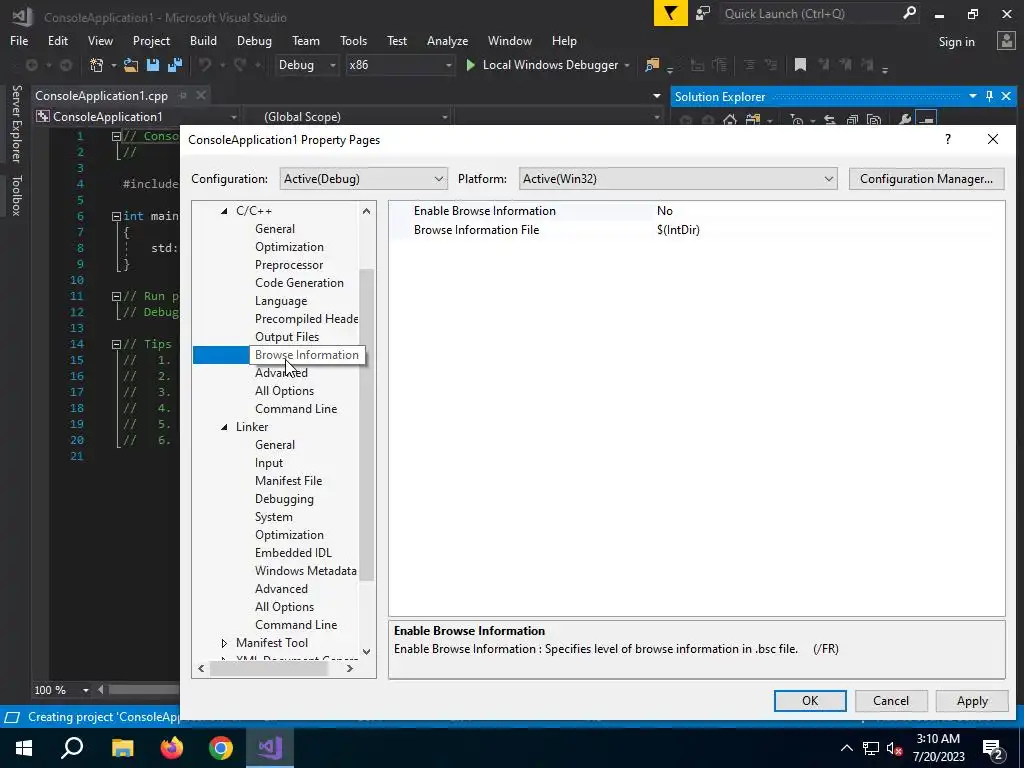Click the feedback icon beside Quick Launch
1024x768 pixels.
[703, 14]
